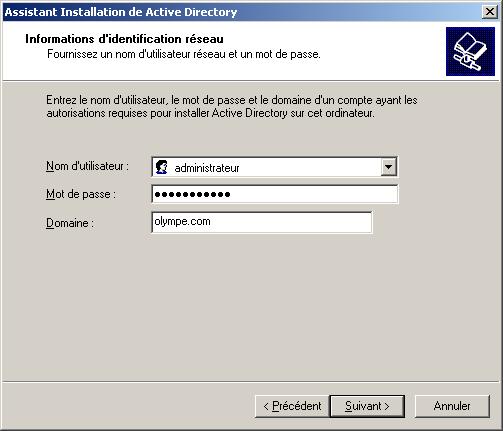Screen dimensions: 503x431
Task: Cancel the wizard with Annuler
Action: coord(452,406)
